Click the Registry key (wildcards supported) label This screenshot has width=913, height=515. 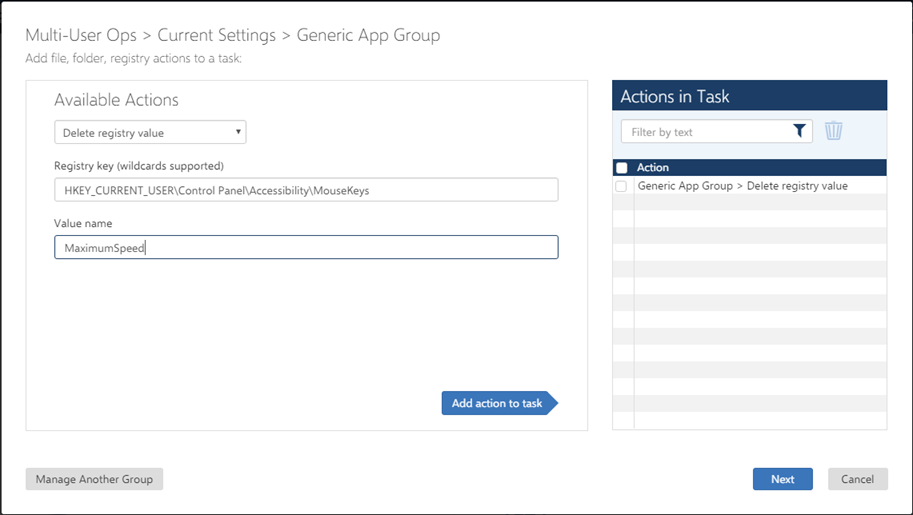click(139, 165)
